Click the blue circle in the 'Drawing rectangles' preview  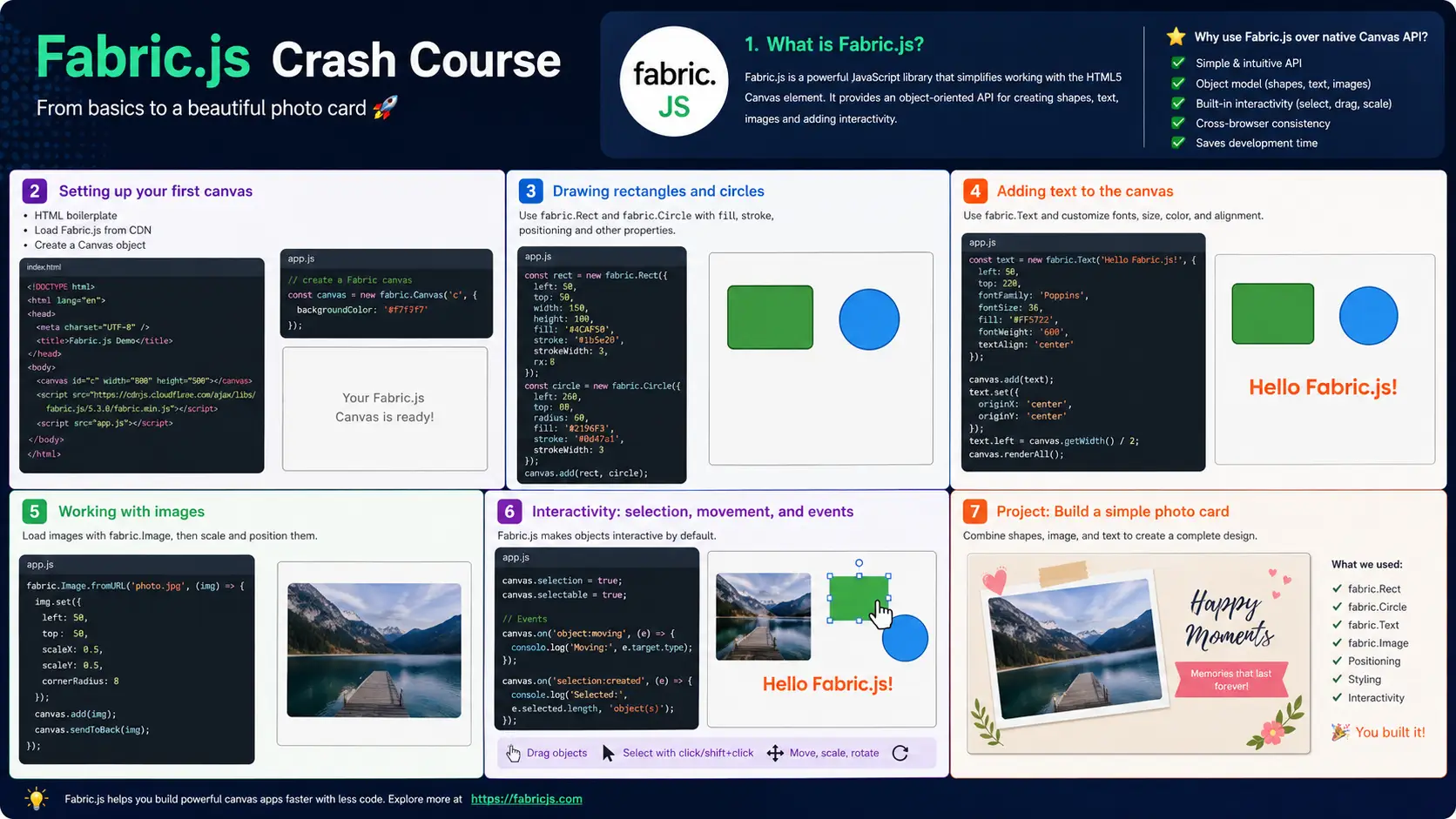click(x=869, y=319)
